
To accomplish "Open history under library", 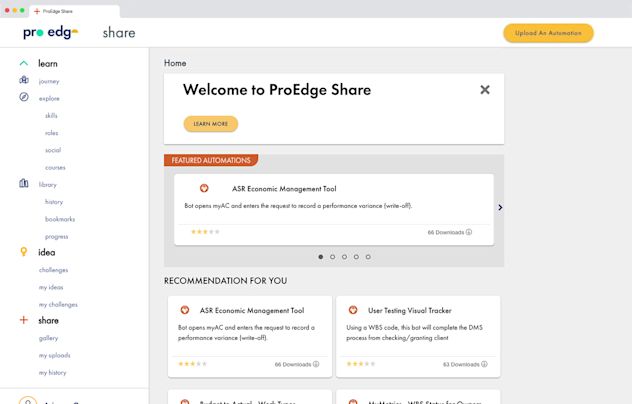I will (x=54, y=202).
